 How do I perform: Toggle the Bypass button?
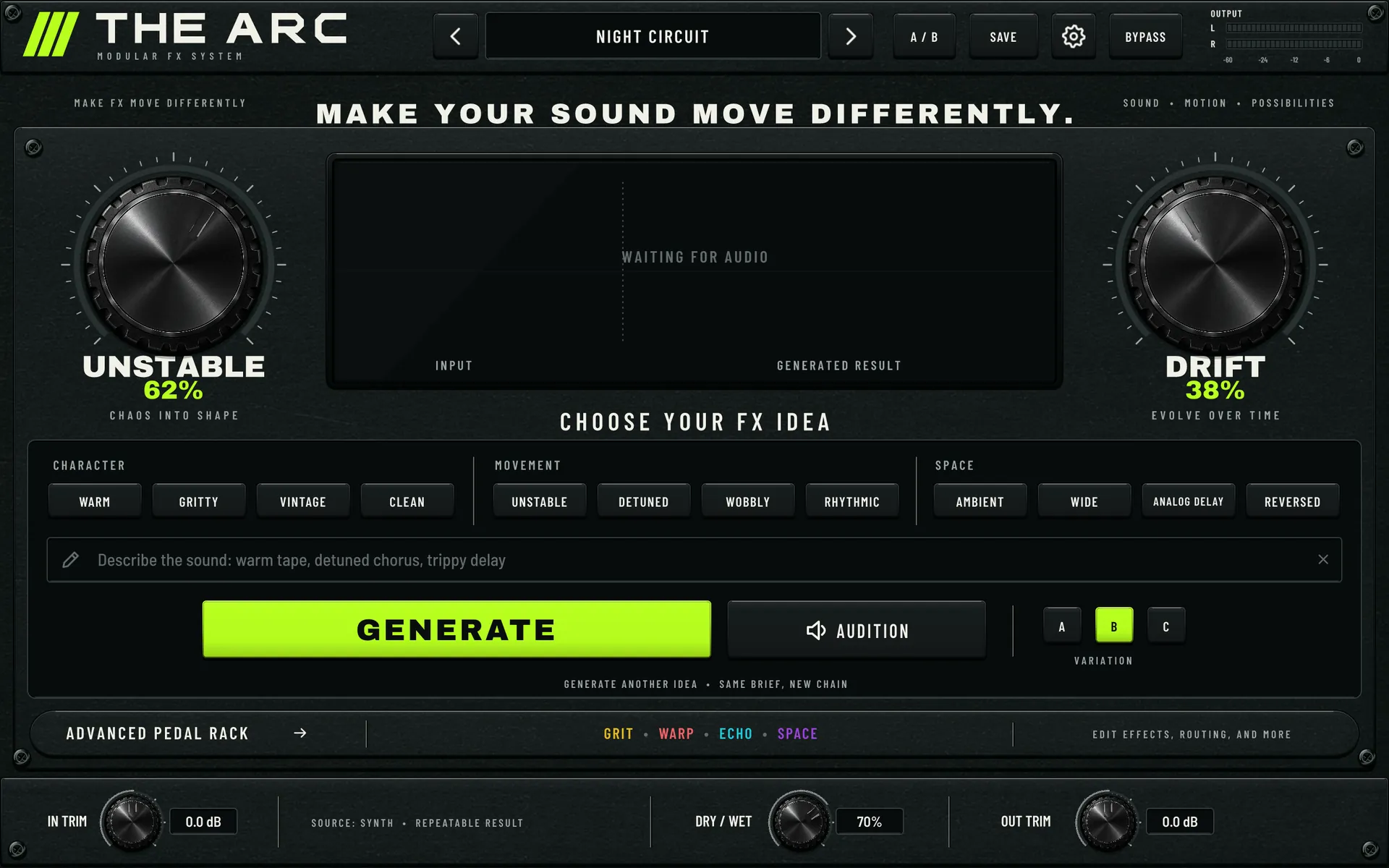1145,36
